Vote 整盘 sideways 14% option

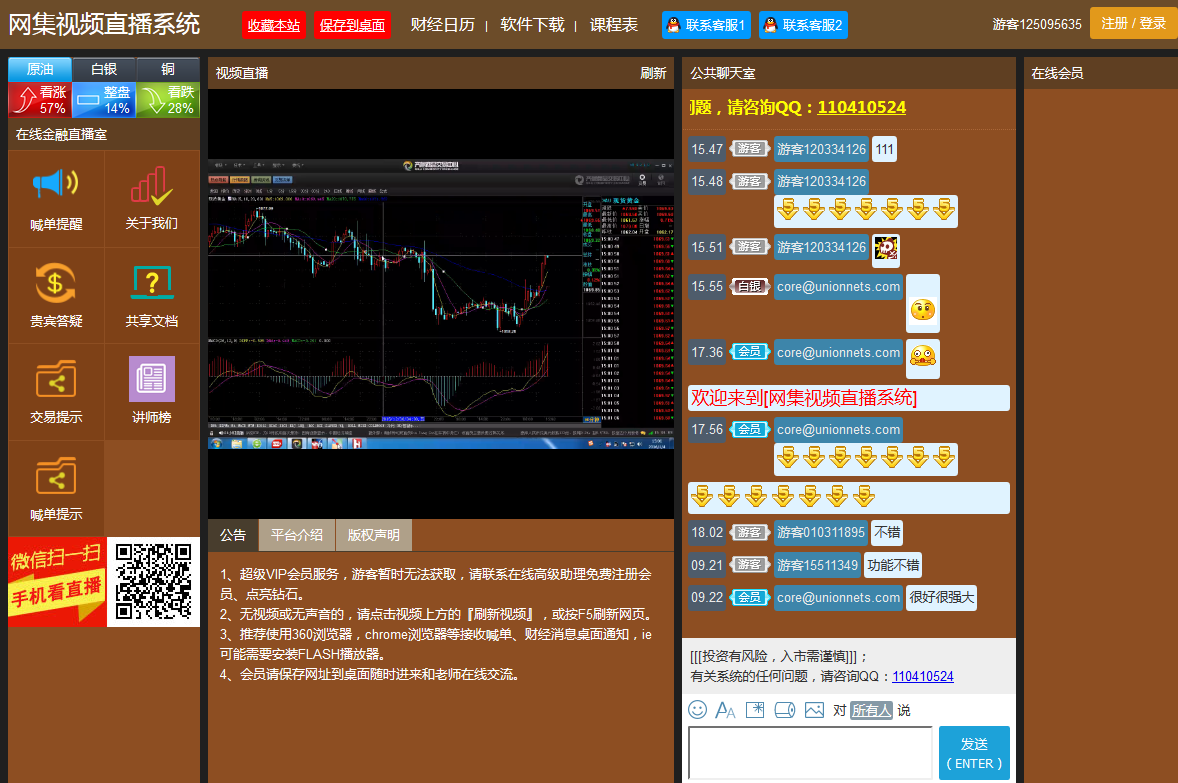click(104, 100)
